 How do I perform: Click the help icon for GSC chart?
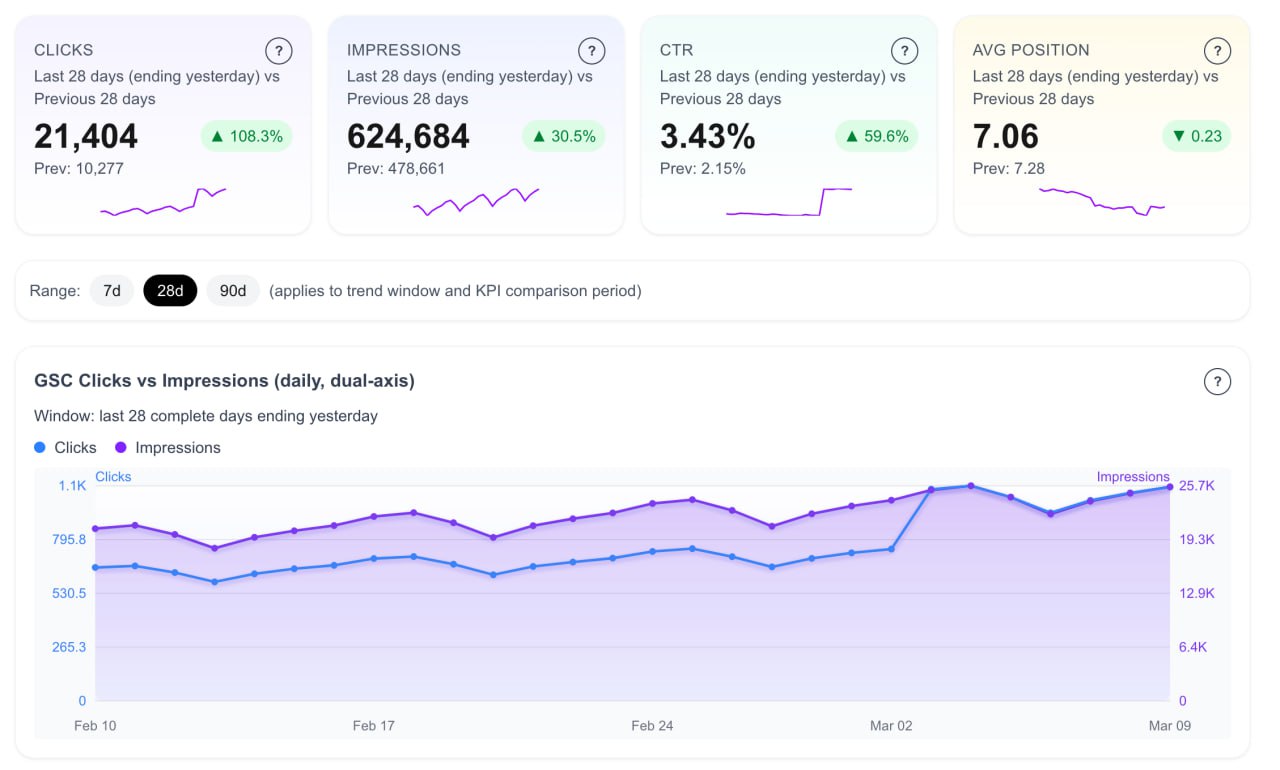coord(1217,382)
